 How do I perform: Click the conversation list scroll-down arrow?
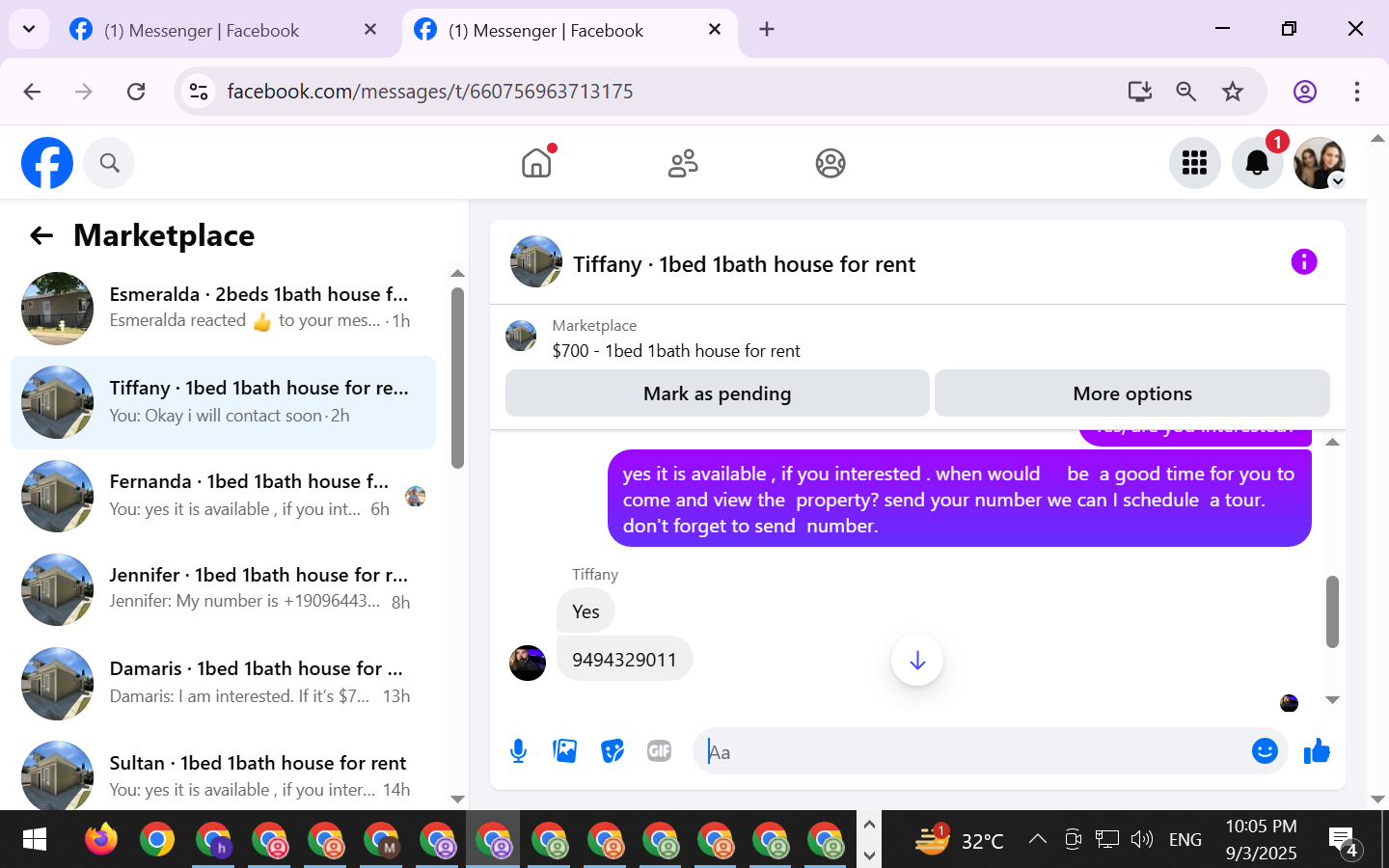point(457,799)
